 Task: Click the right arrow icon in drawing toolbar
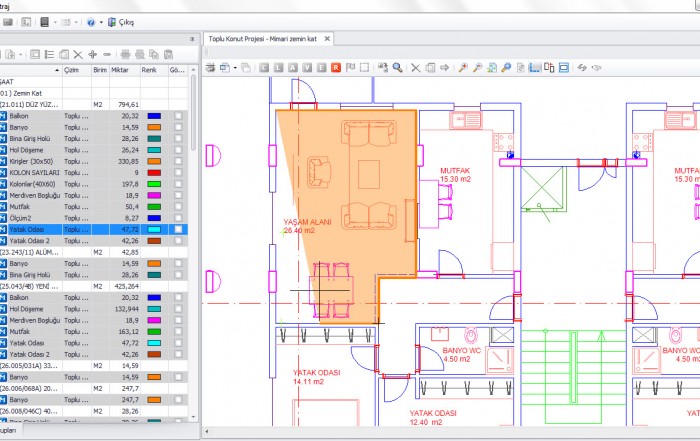pos(444,68)
